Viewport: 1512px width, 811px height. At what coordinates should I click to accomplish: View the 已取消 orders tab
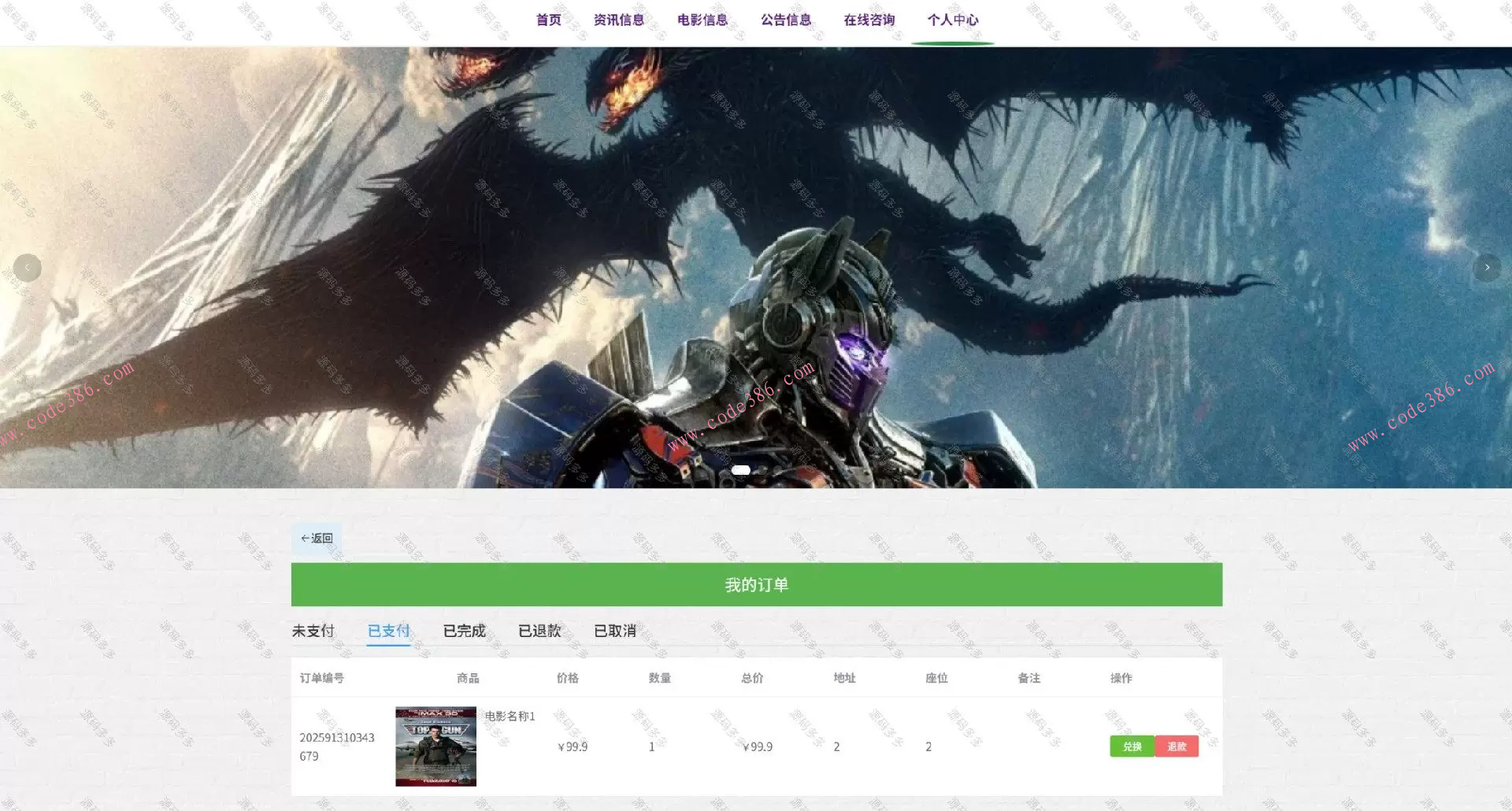617,631
